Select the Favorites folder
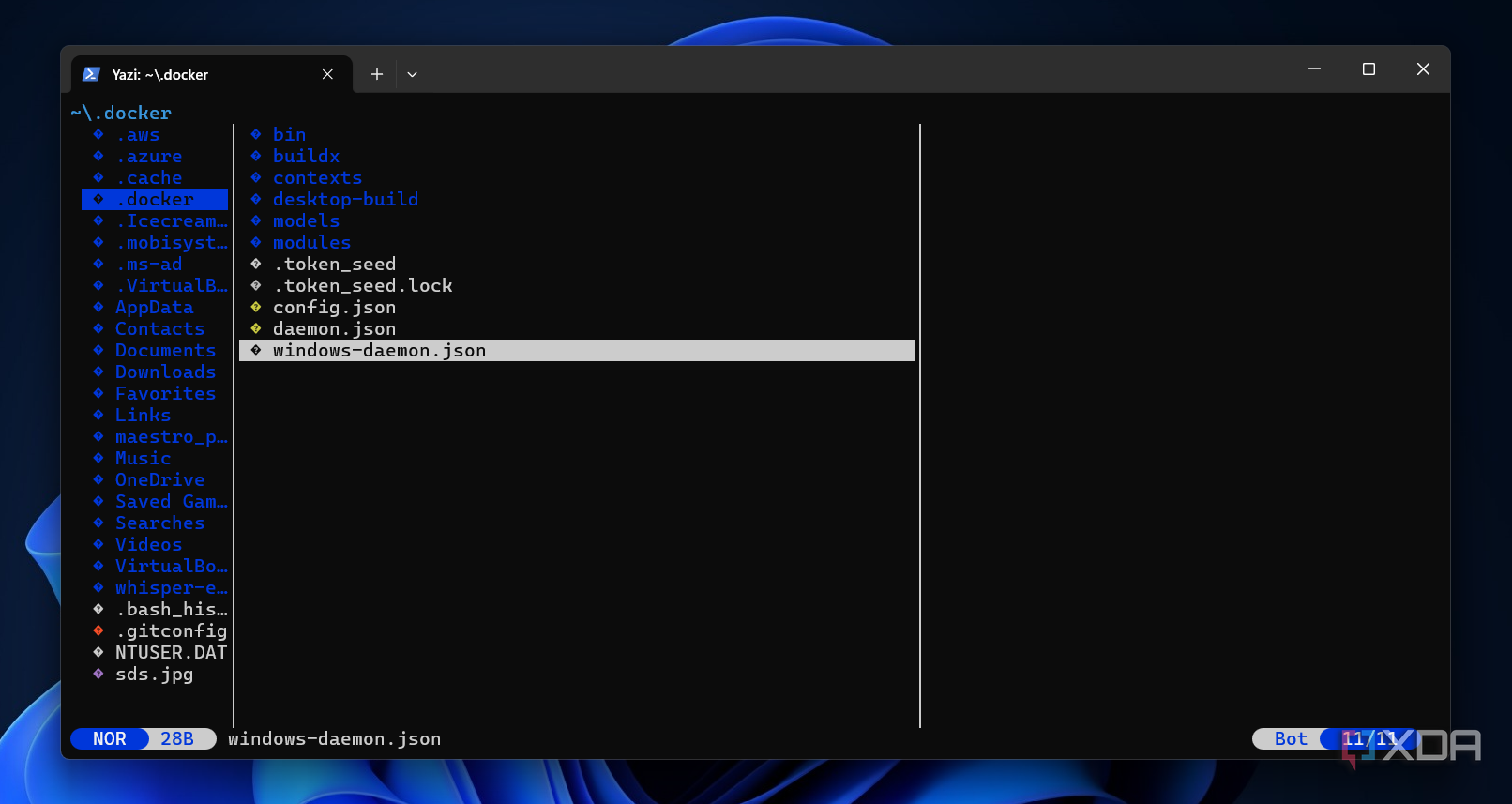Viewport: 1512px width, 804px height. click(x=166, y=394)
